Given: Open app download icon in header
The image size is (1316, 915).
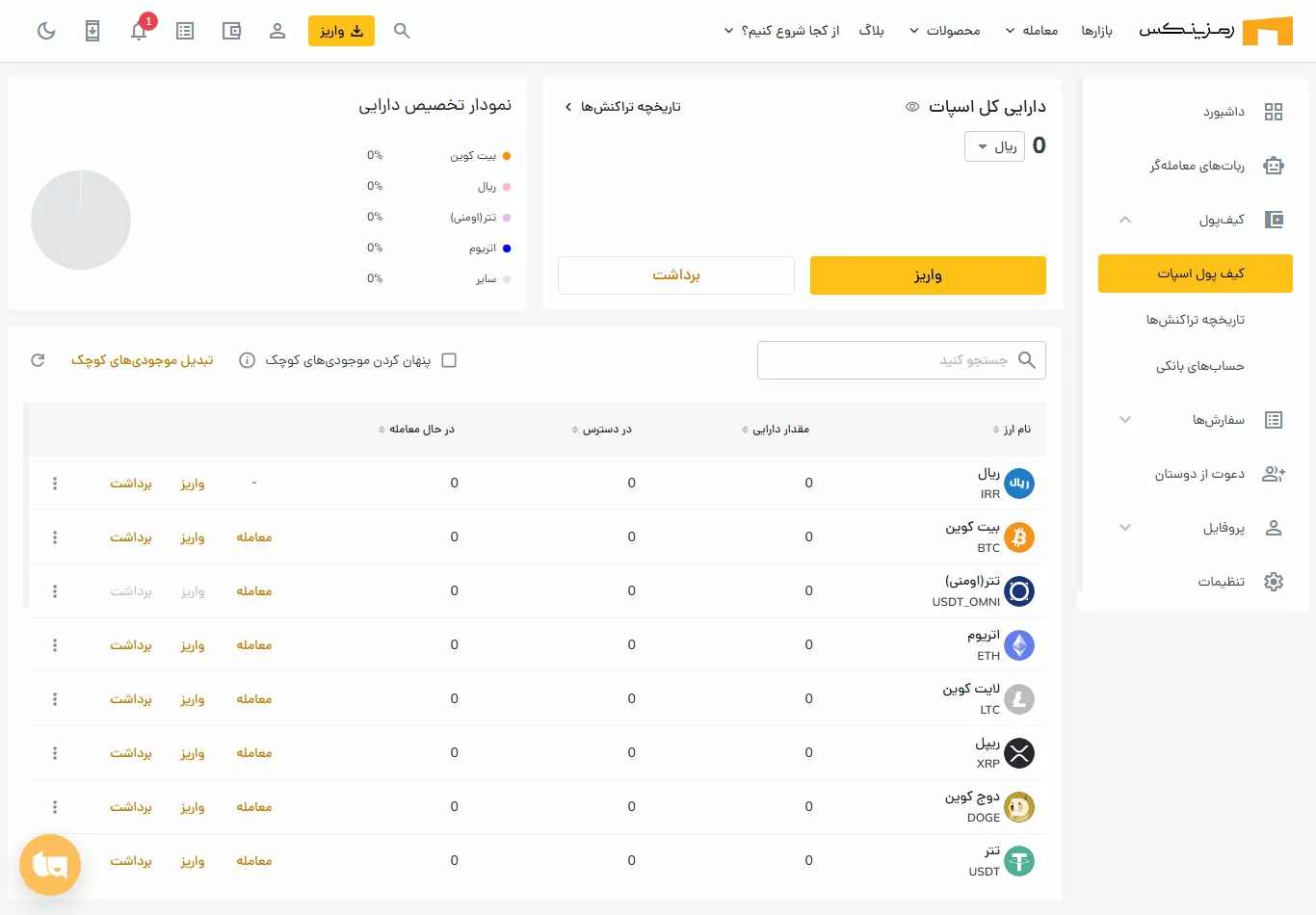Looking at the screenshot, I should click(x=92, y=31).
